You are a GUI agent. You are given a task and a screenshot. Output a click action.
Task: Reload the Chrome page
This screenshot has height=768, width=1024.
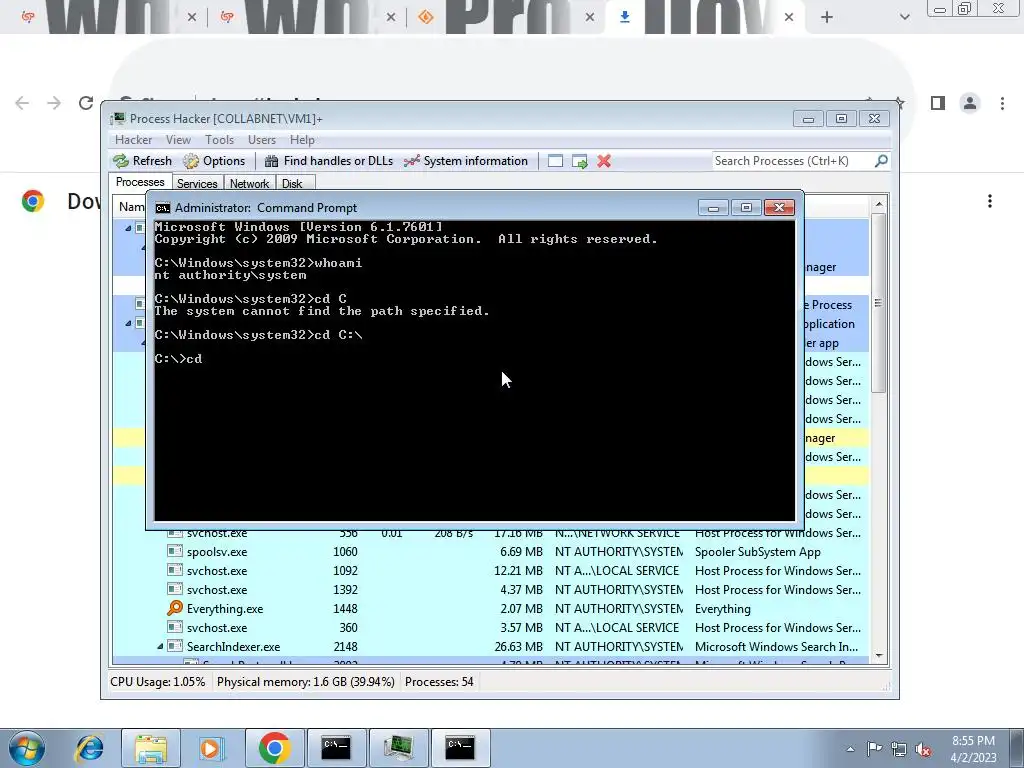click(86, 103)
